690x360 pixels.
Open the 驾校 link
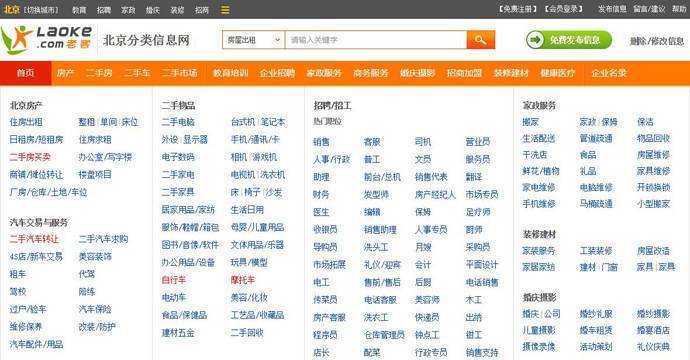click(18, 291)
